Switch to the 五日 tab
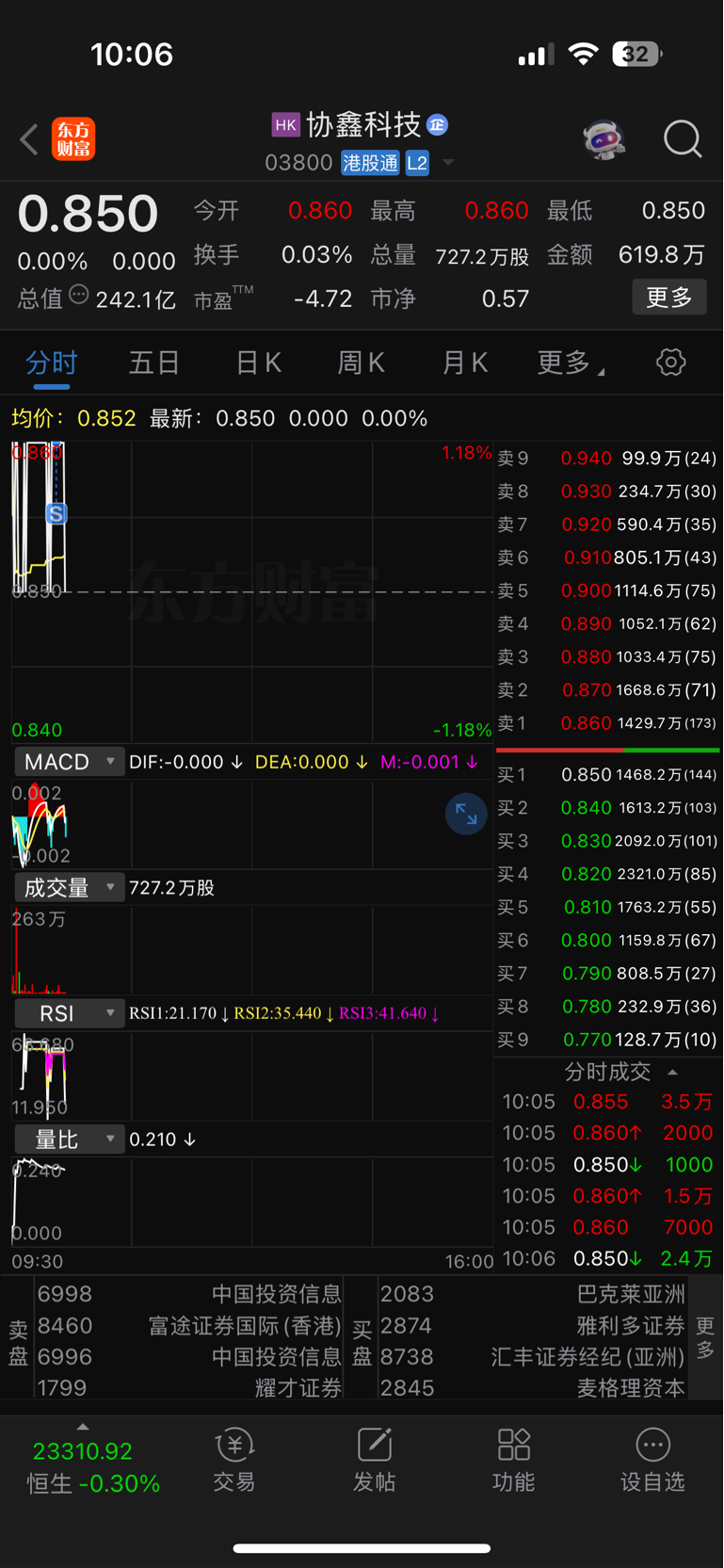This screenshot has width=724, height=1568. pyautogui.click(x=153, y=363)
